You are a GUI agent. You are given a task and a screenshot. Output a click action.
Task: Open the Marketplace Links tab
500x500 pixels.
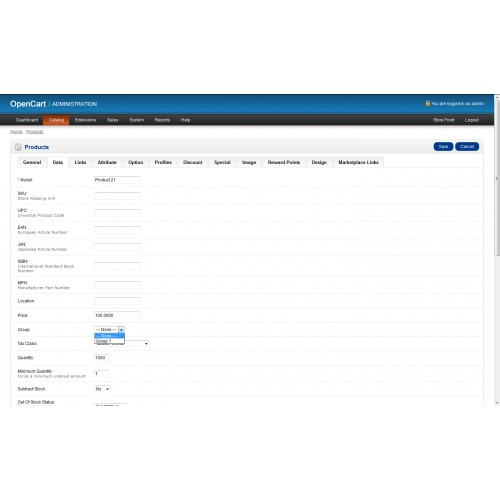pos(358,162)
